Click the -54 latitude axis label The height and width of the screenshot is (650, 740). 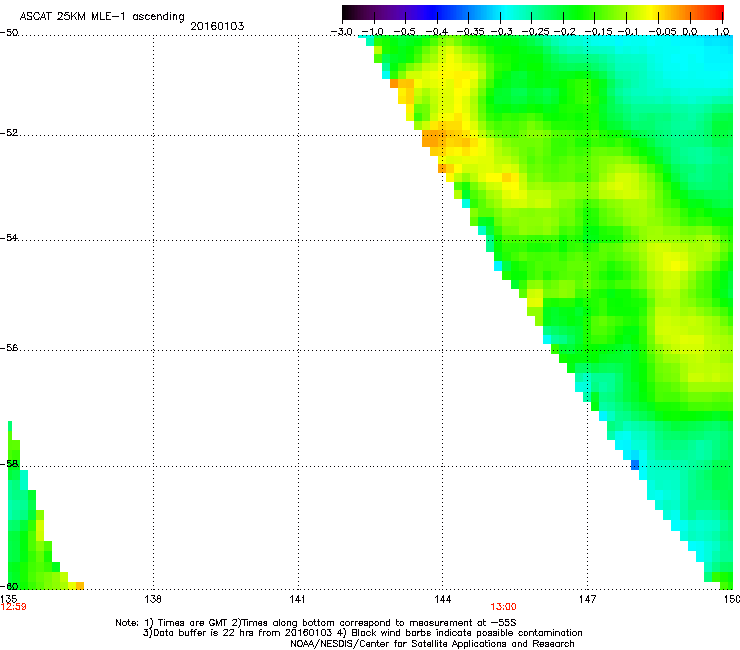[9, 237]
